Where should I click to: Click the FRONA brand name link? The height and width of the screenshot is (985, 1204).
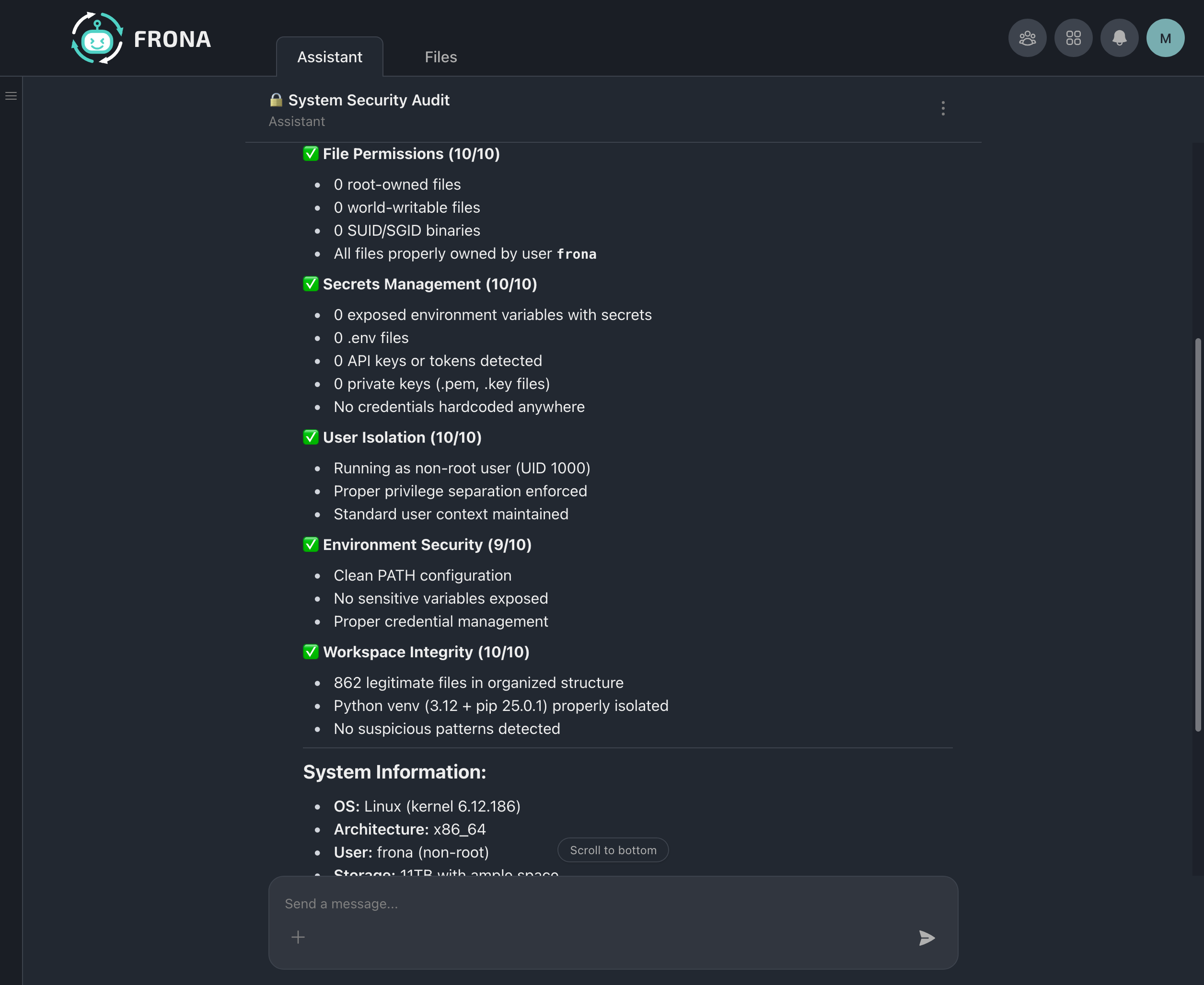(x=172, y=39)
